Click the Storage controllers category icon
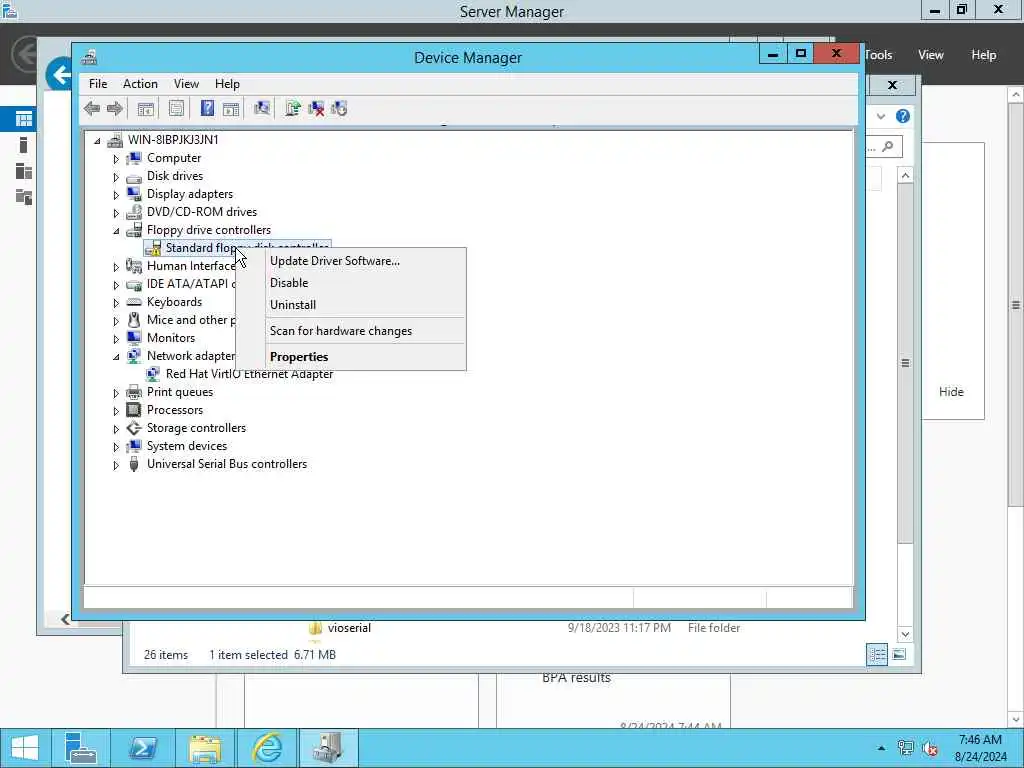Screen dimensions: 1024x768 [x=134, y=428]
